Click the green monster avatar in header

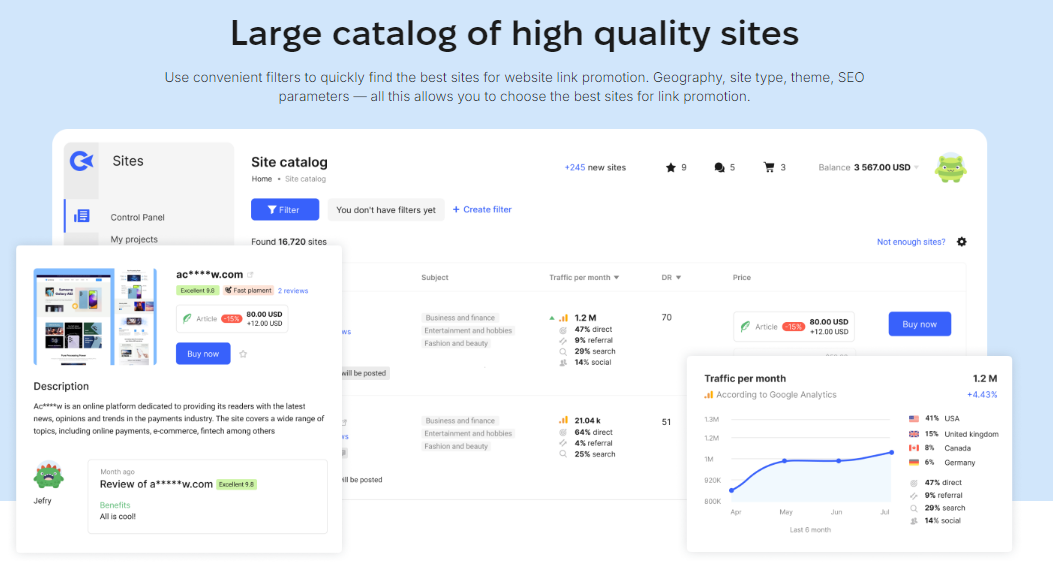(x=950, y=168)
